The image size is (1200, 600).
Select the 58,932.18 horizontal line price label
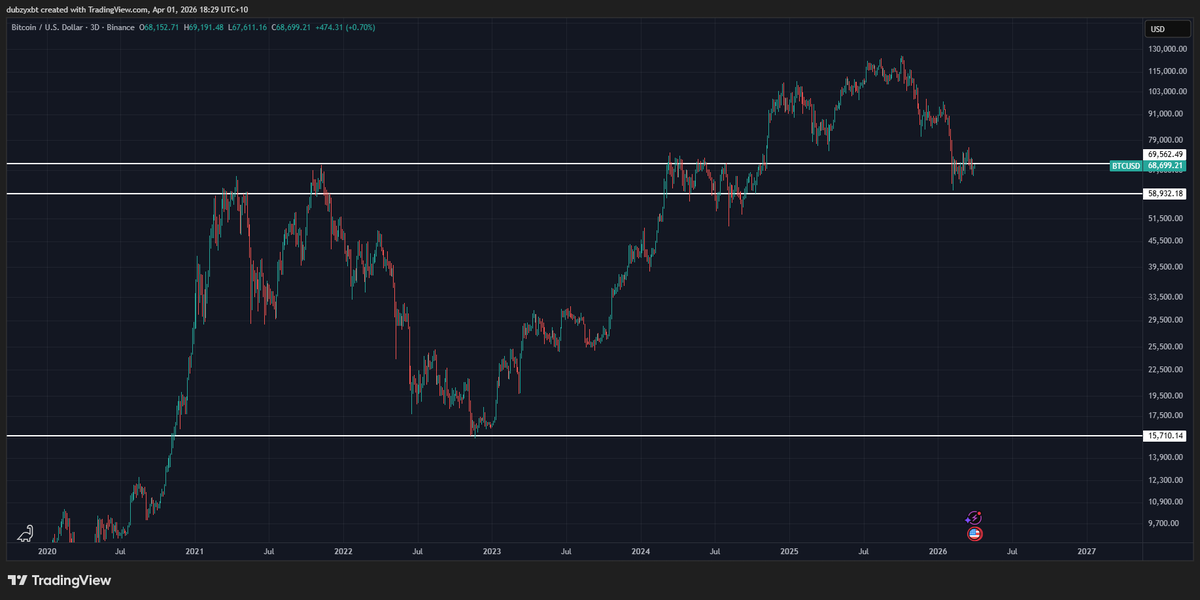[1165, 193]
